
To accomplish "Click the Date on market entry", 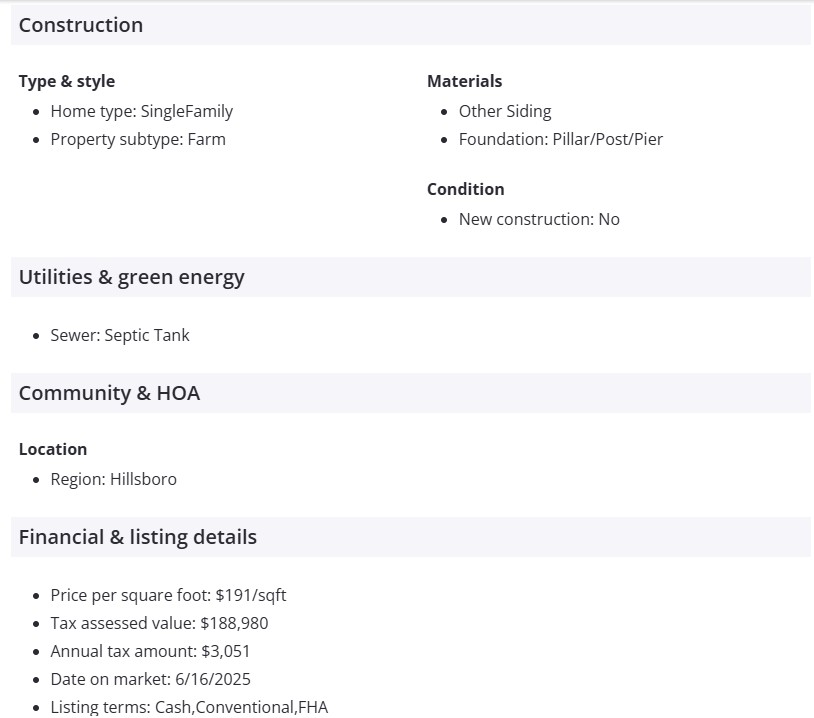I will (x=150, y=679).
